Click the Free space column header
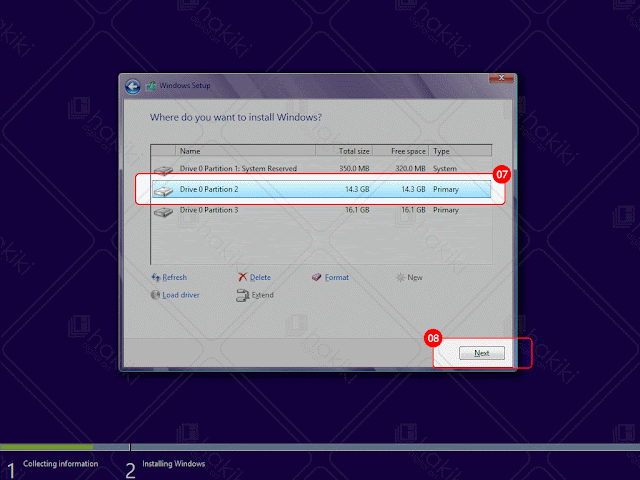Screen dimensions: 640x480 pos(400,151)
